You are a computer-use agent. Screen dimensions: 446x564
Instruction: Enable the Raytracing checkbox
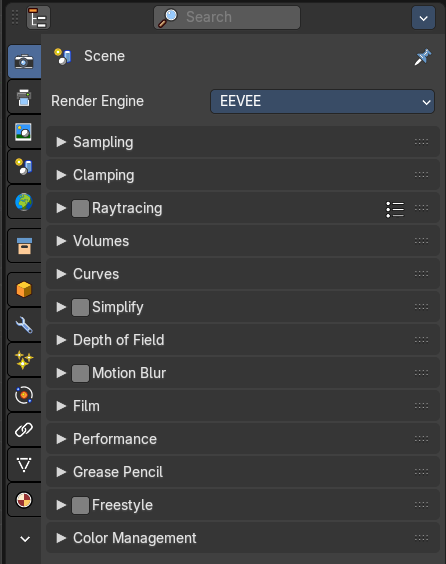(81, 208)
